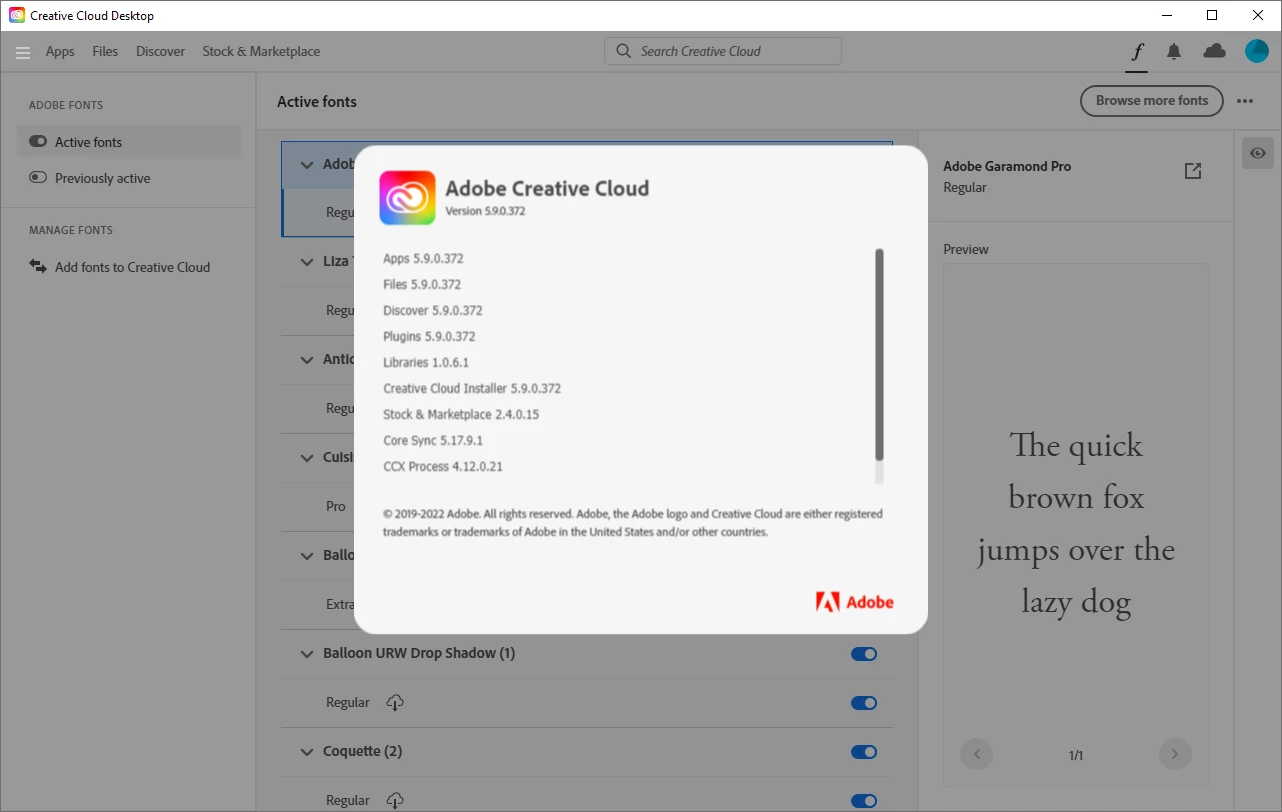Viewport: 1282px width, 812px height.
Task: Click Core Sync 5.17.9.1 line
Action: [x=433, y=440]
